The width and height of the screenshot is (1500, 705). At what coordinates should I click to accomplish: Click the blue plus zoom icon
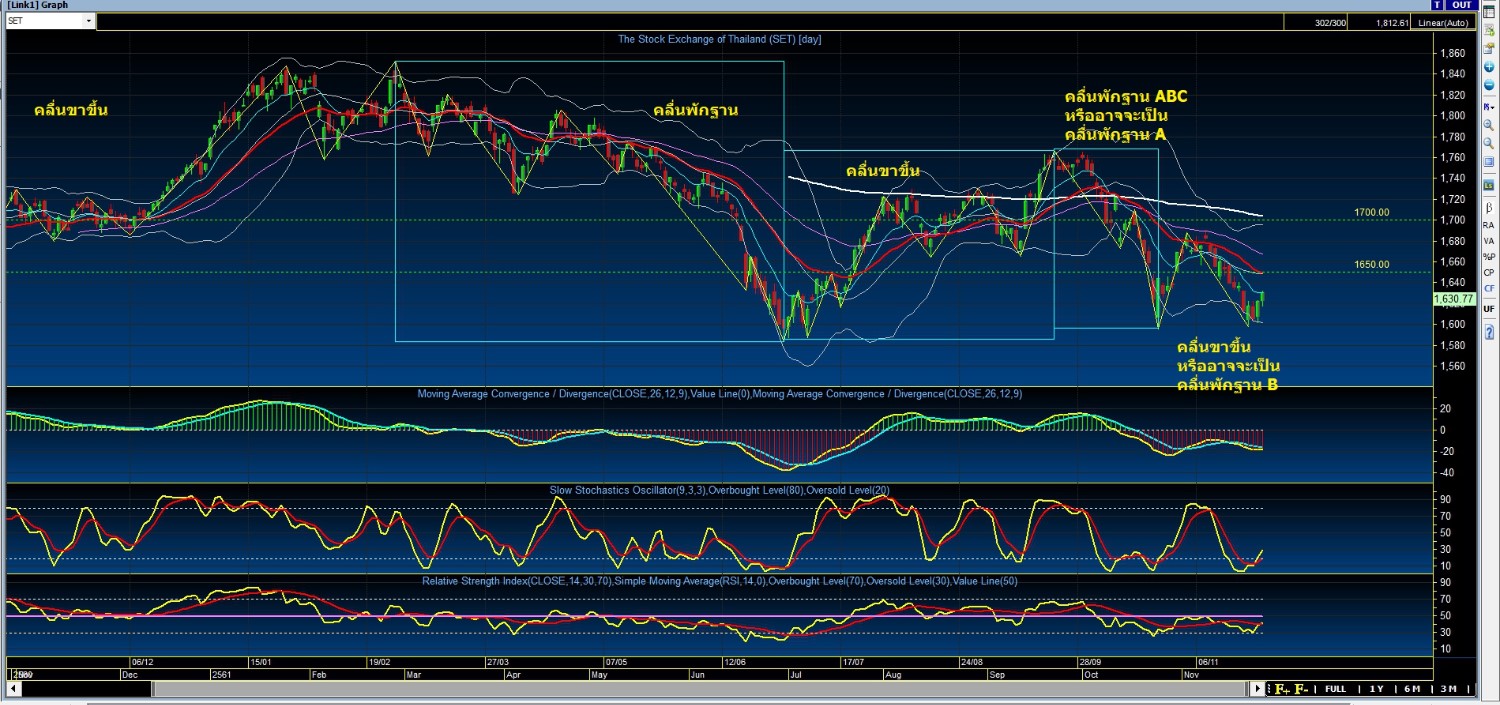tap(1488, 66)
